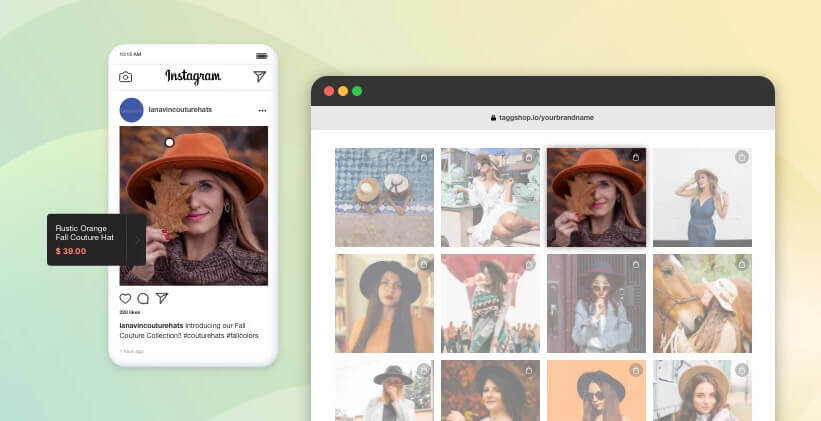The width and height of the screenshot is (821, 421).
Task: Click shopping bag icon on orange hat gallery thumbnail
Action: [x=636, y=157]
